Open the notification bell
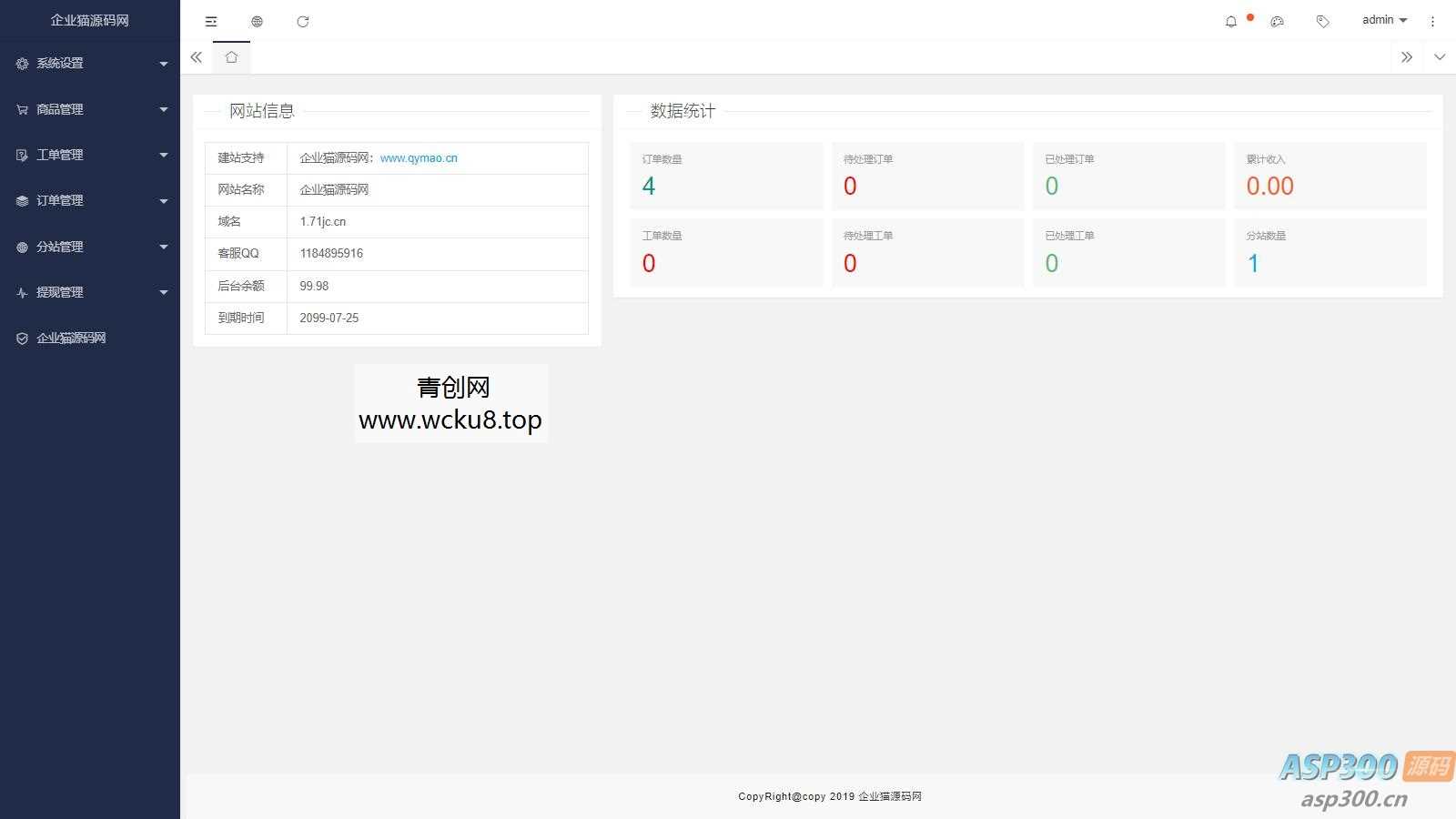 1231,22
